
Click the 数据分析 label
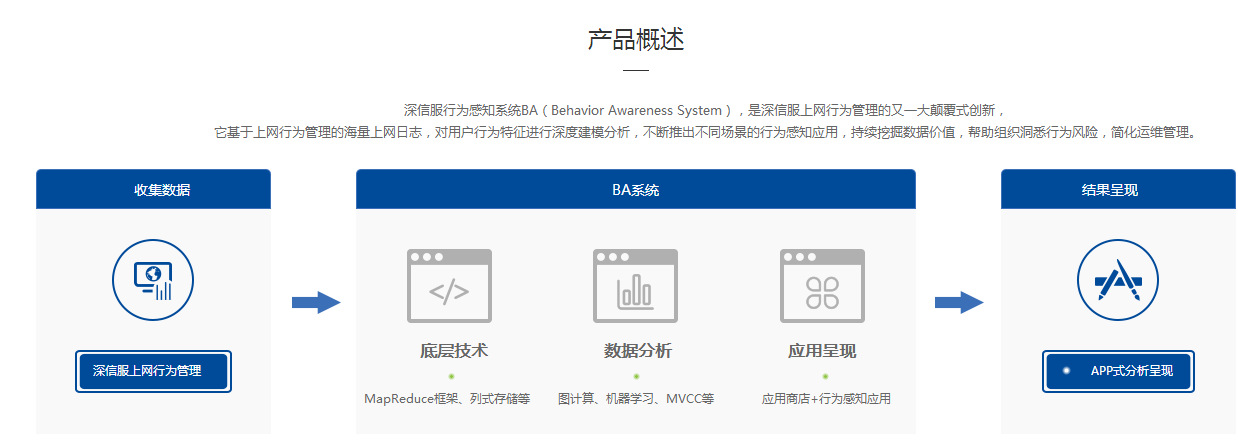tap(638, 351)
